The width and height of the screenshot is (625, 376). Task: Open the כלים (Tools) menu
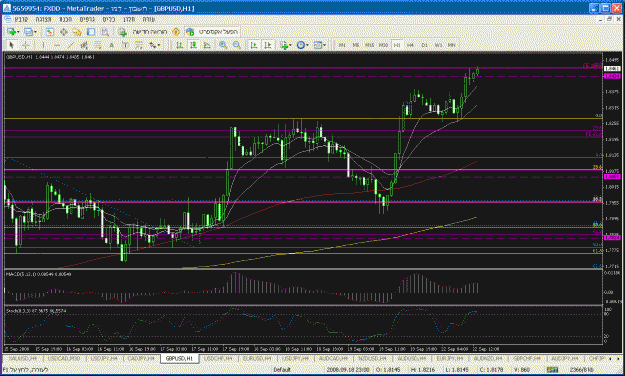109,19
